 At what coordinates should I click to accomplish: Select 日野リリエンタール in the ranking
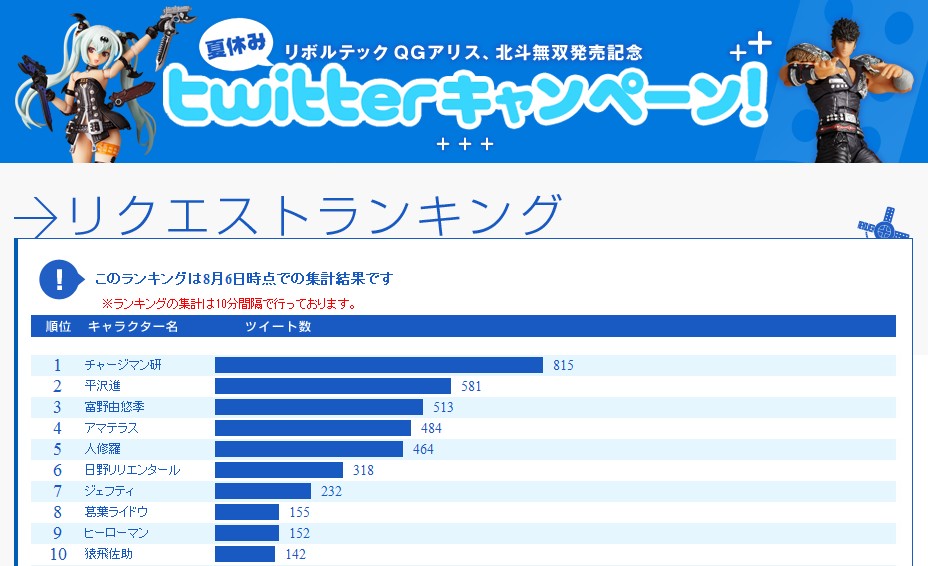(x=133, y=470)
